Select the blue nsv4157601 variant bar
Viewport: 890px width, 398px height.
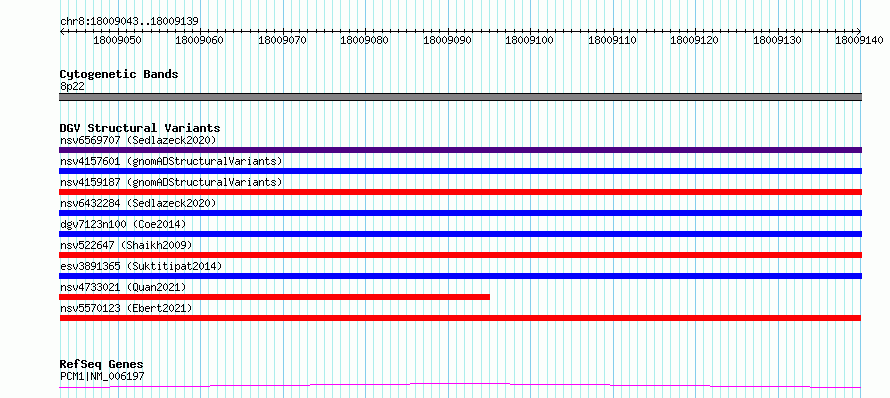(460, 171)
